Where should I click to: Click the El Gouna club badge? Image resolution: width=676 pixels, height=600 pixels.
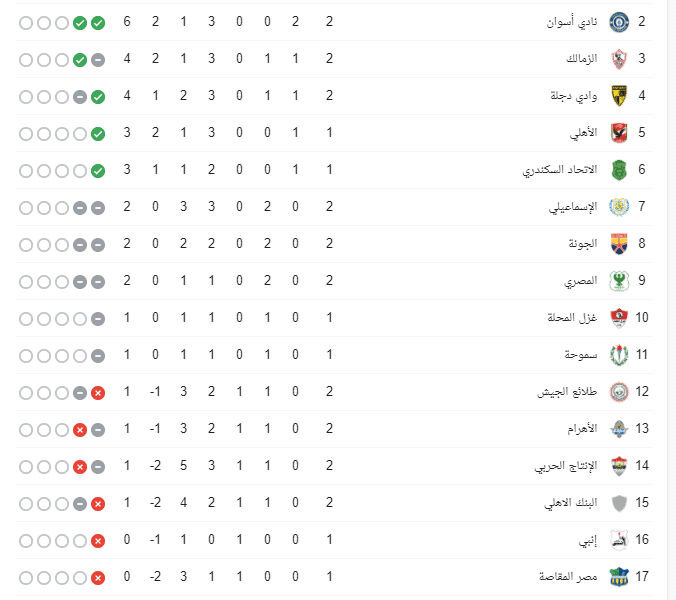pyautogui.click(x=619, y=244)
